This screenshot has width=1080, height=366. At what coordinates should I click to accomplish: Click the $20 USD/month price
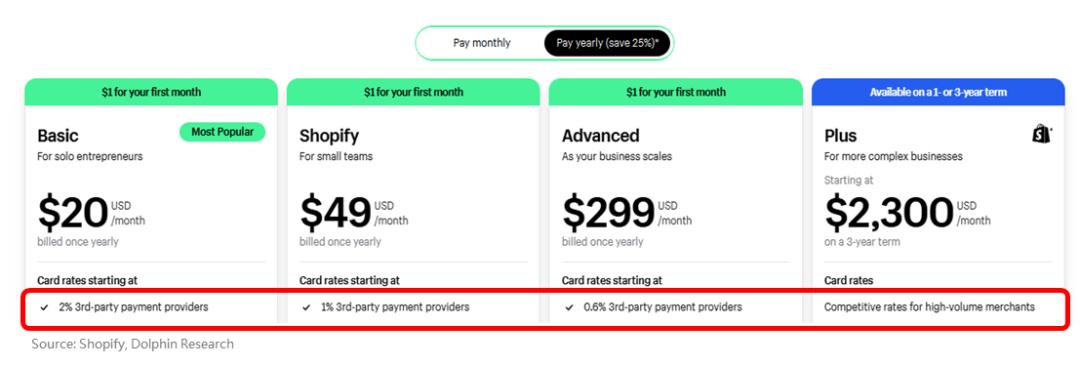coord(91,213)
